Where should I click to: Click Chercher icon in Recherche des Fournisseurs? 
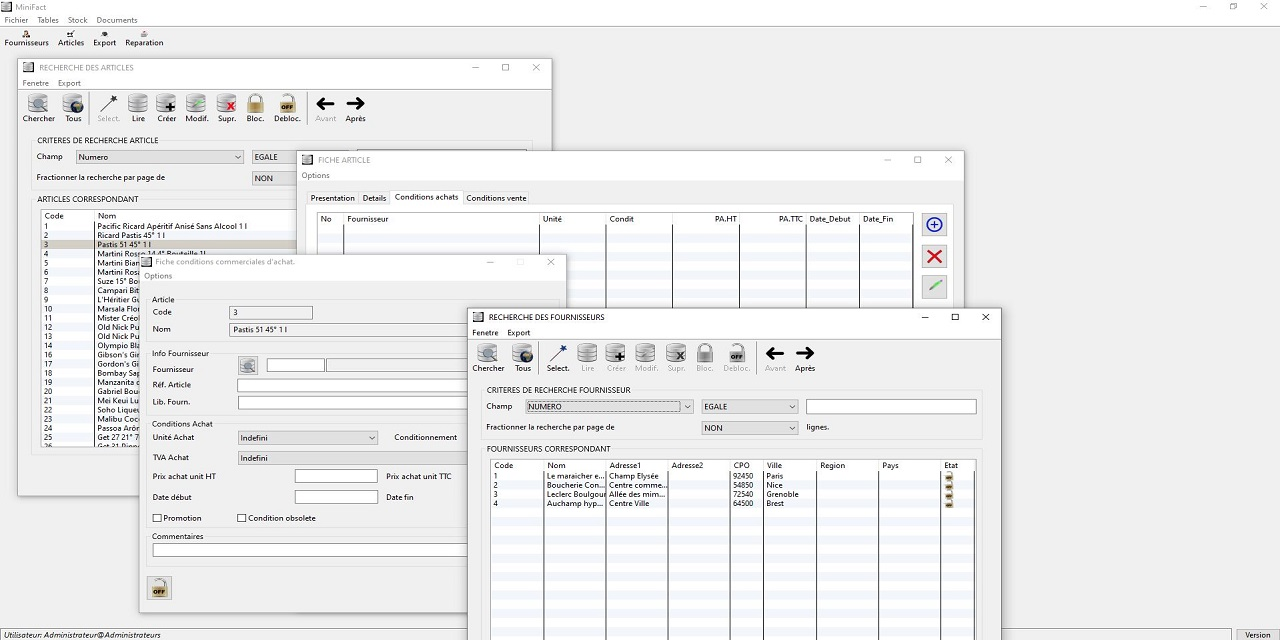tap(488, 354)
